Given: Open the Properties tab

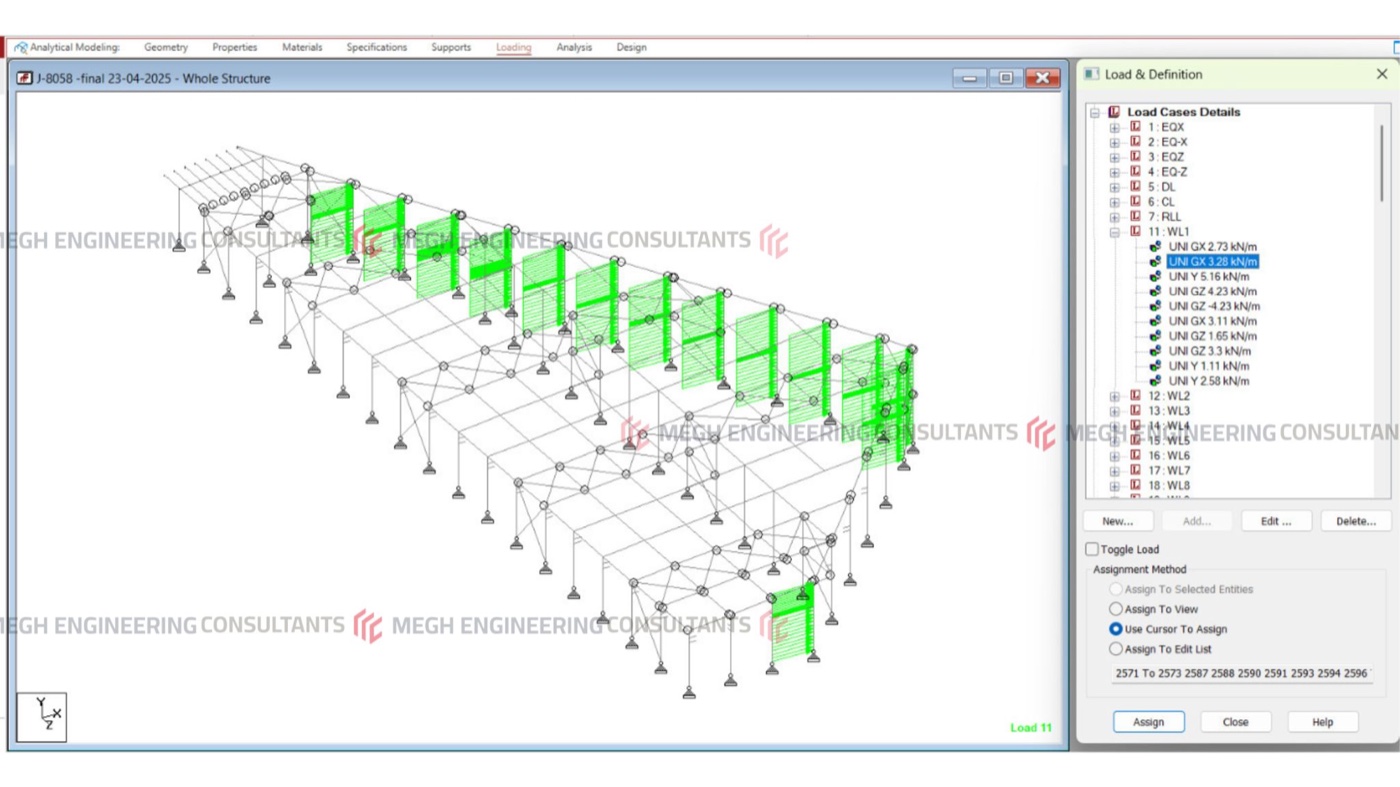Looking at the screenshot, I should 235,47.
